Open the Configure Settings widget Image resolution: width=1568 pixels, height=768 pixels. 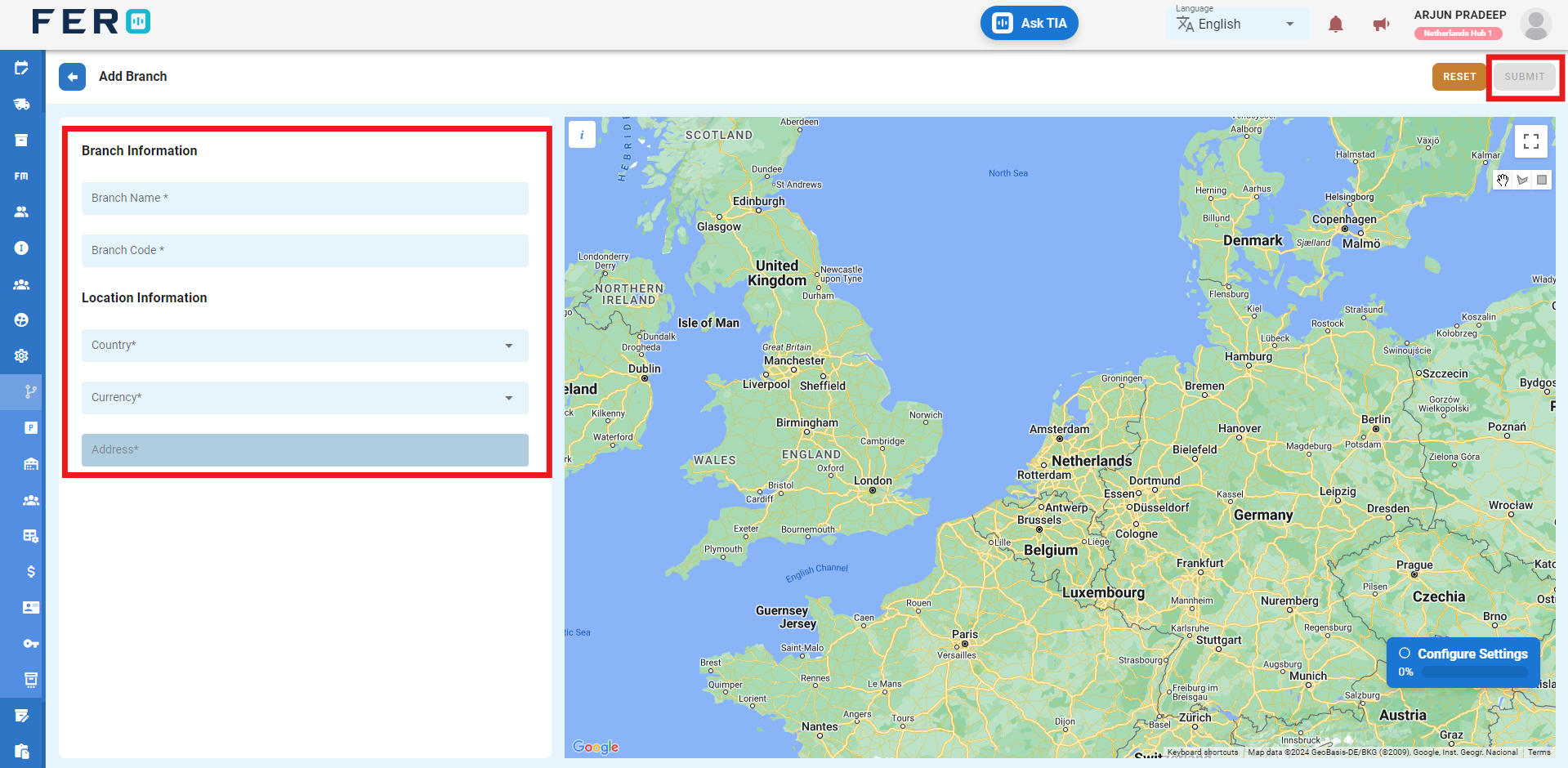click(1463, 663)
